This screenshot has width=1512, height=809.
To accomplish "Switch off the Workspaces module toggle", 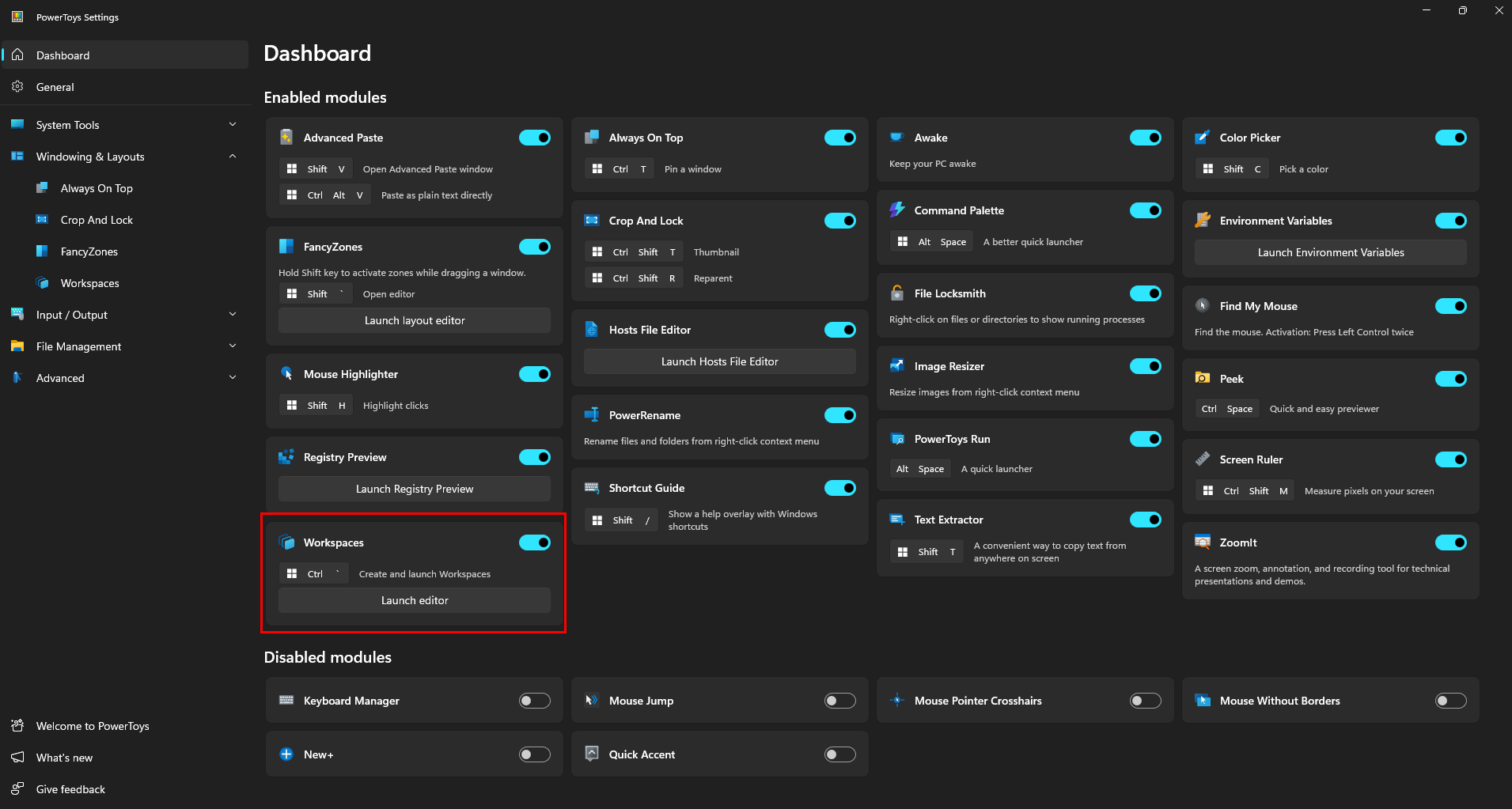I will (535, 542).
